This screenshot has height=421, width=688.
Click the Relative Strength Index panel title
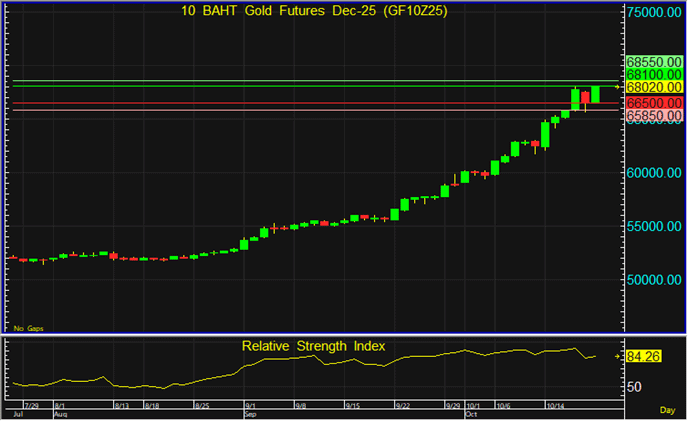[313, 346]
